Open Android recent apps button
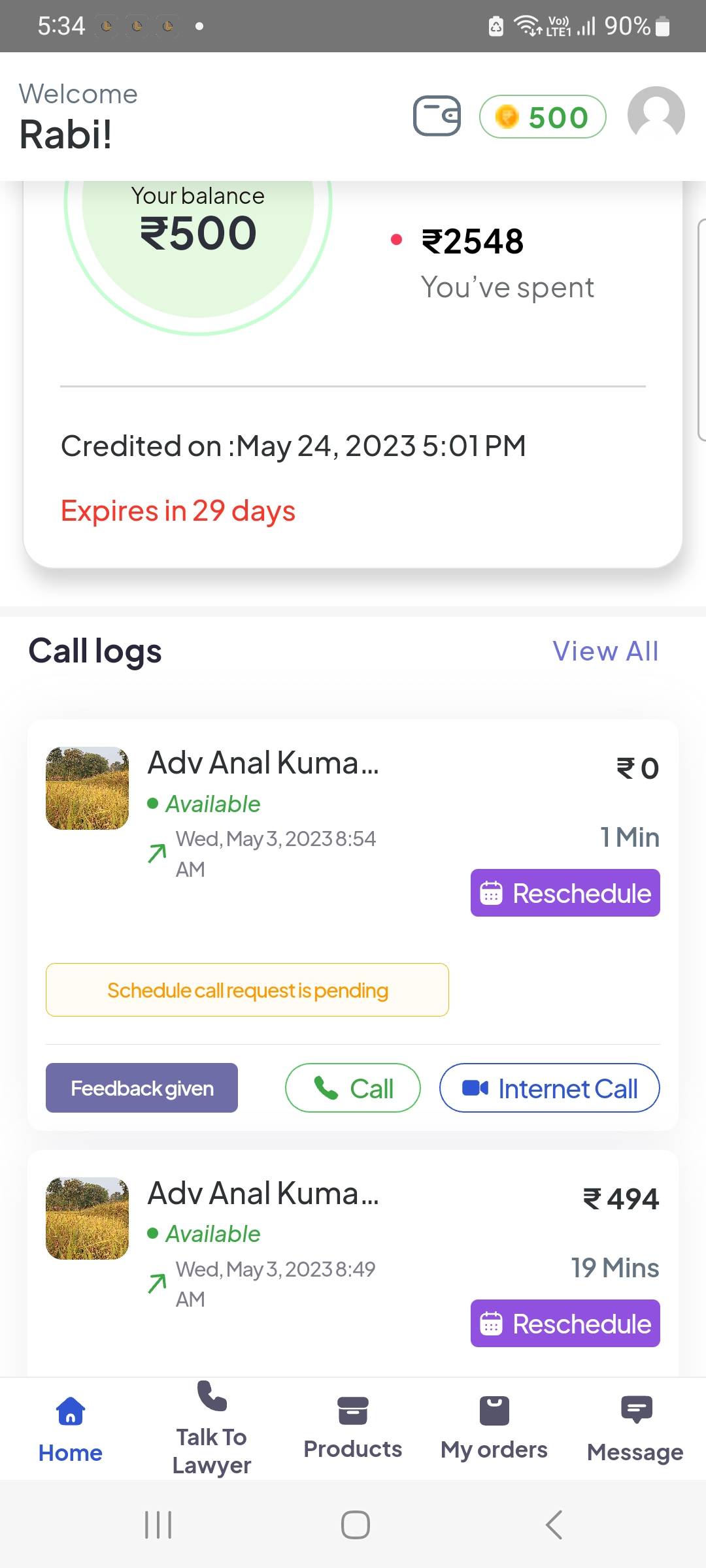The height and width of the screenshot is (1568, 706). [x=158, y=1525]
